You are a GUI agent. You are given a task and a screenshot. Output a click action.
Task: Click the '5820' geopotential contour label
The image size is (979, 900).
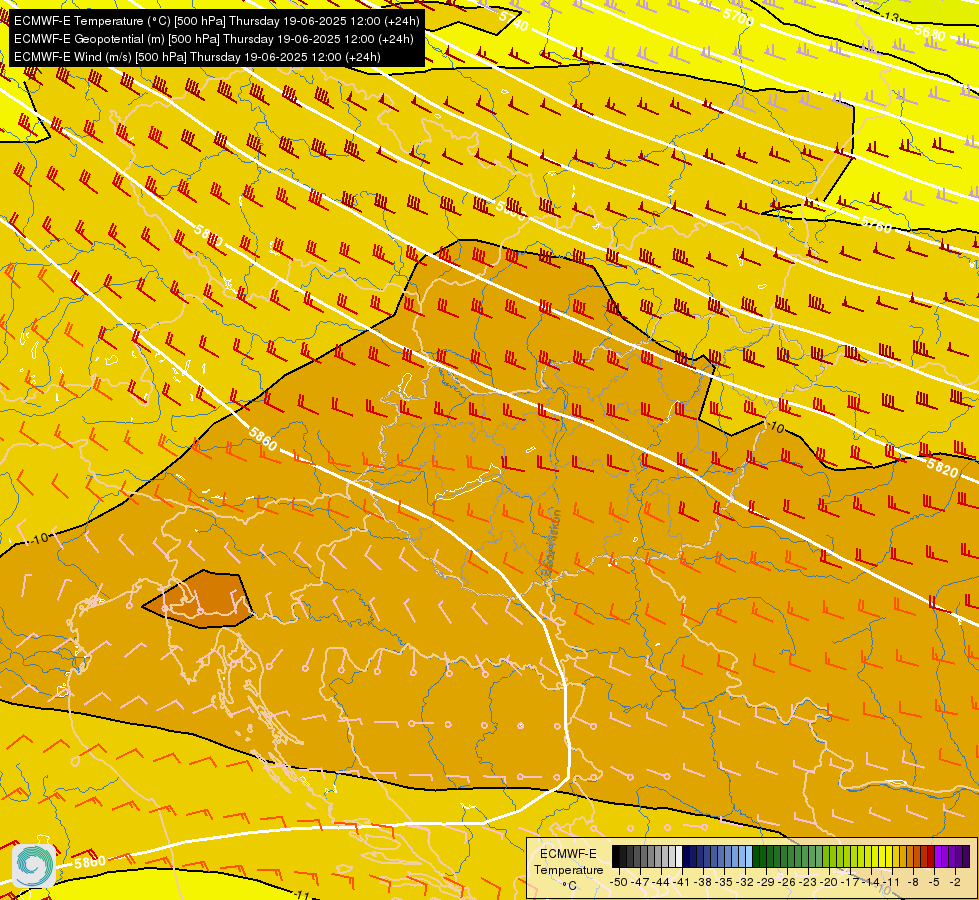(x=942, y=468)
